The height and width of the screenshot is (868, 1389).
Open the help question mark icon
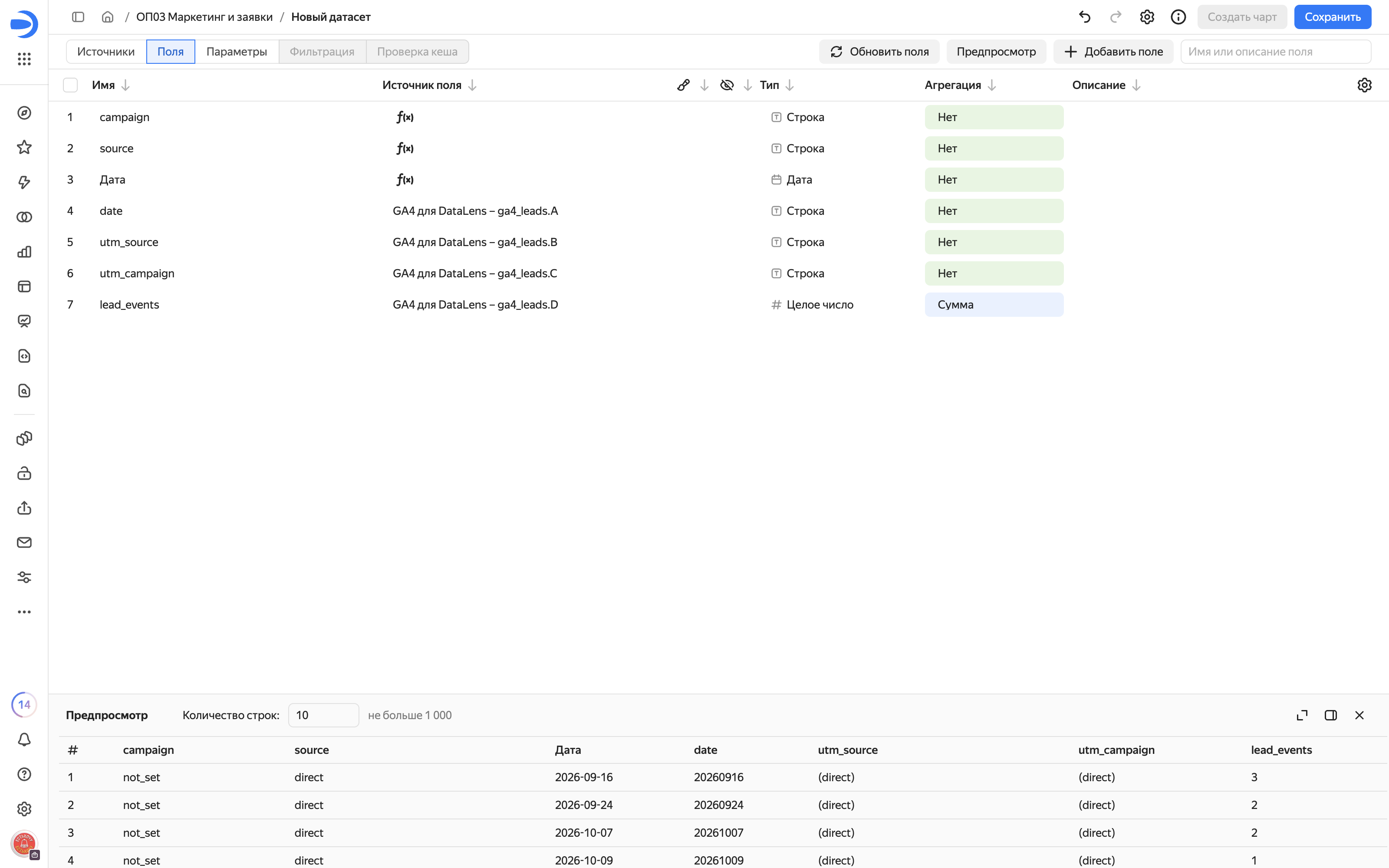pos(24,774)
